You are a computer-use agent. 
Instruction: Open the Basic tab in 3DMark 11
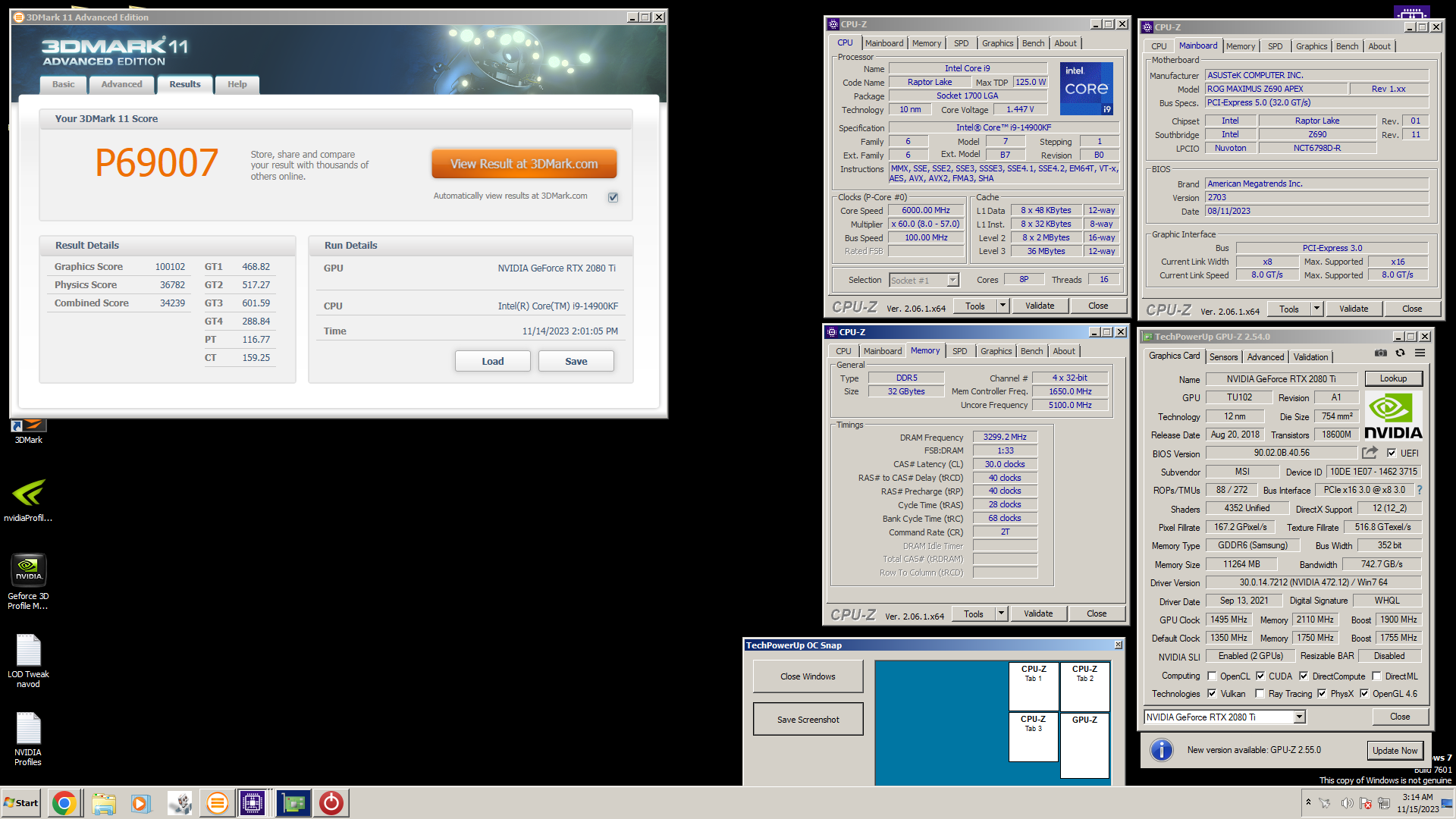(x=64, y=84)
